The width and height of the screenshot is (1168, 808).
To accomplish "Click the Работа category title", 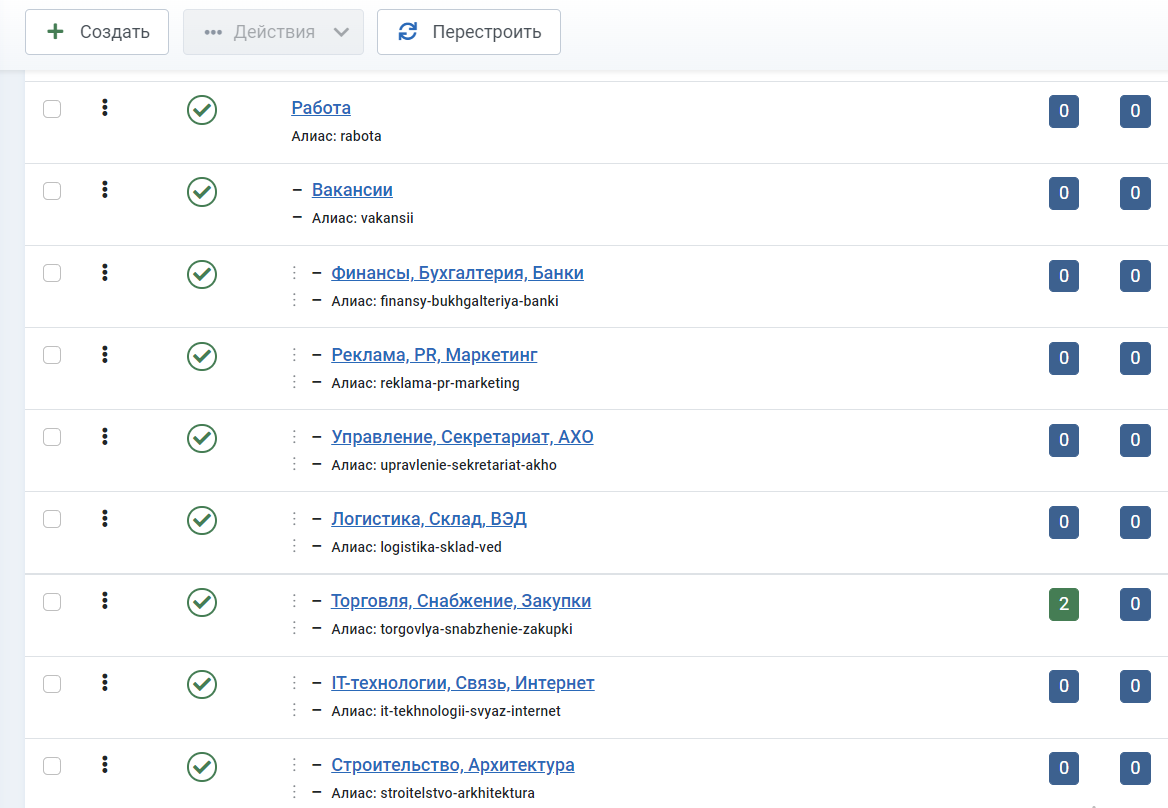I will click(x=321, y=108).
